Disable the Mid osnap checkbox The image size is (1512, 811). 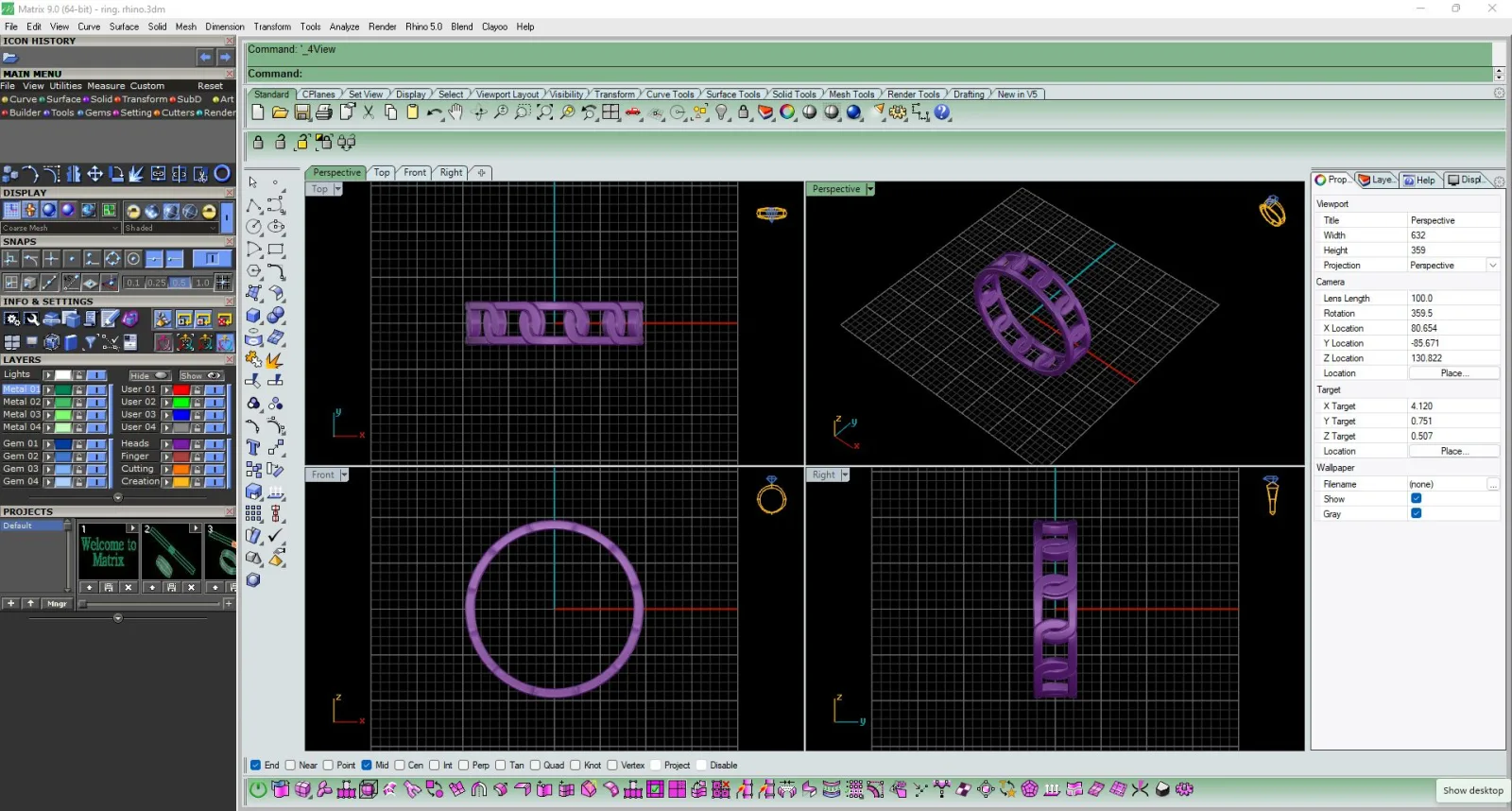367,766
